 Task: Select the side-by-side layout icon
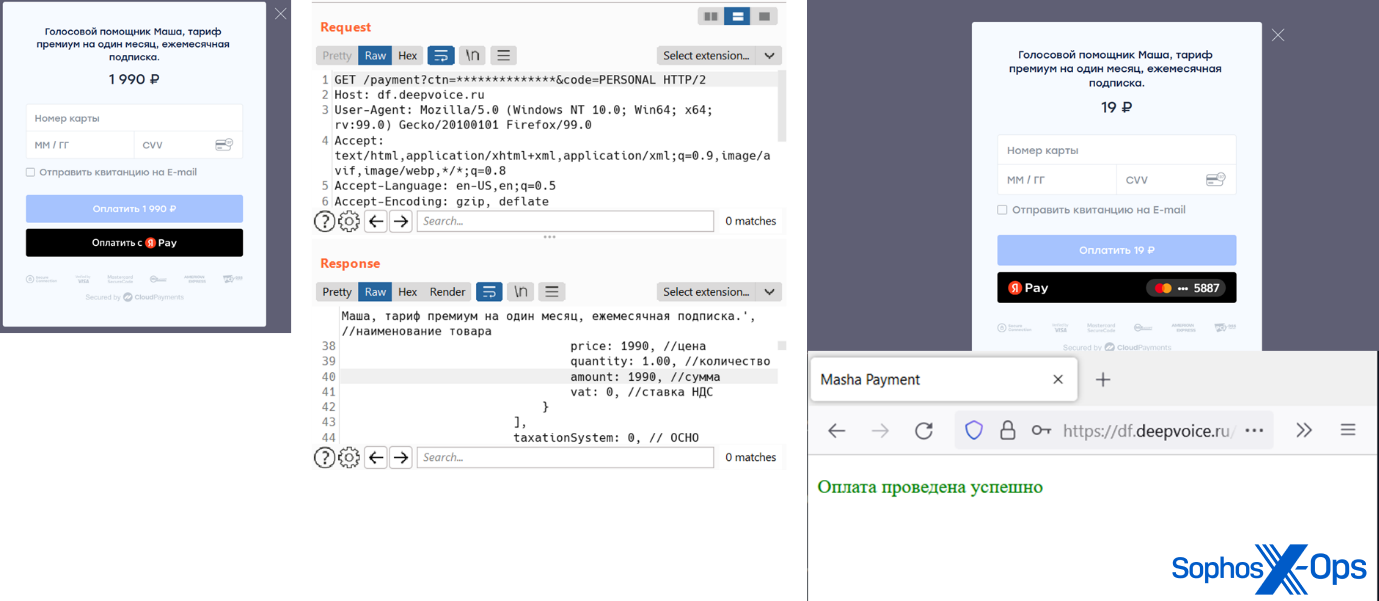click(711, 16)
